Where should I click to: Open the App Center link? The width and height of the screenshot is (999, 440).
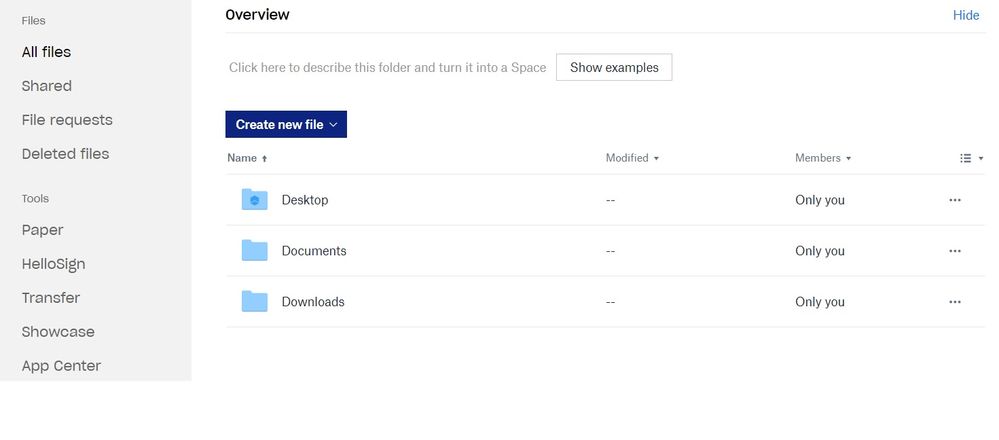pos(61,366)
